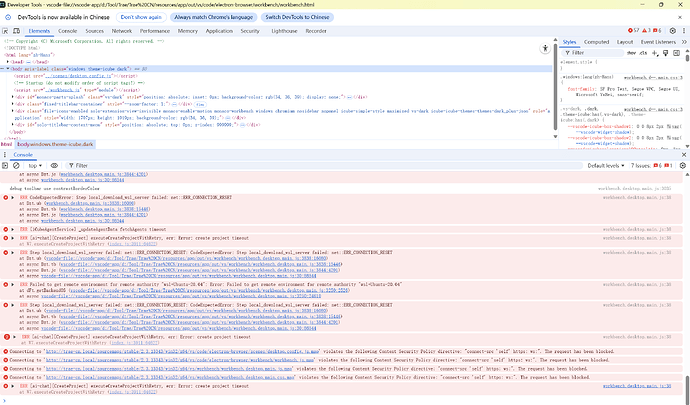Focus the Styles pane Filter field
The image size is (690, 405).
pyautogui.click(x=593, y=53)
